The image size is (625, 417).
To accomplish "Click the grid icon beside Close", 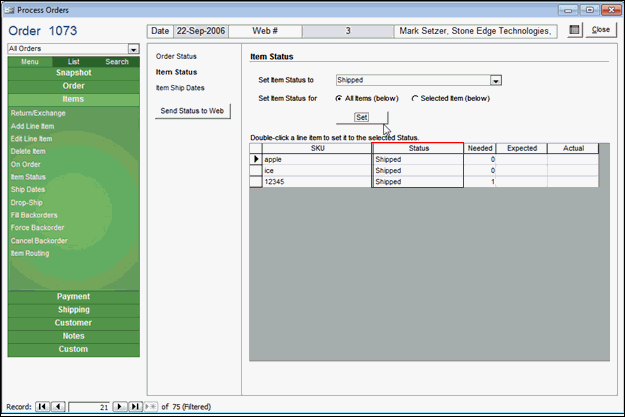I will [x=574, y=30].
